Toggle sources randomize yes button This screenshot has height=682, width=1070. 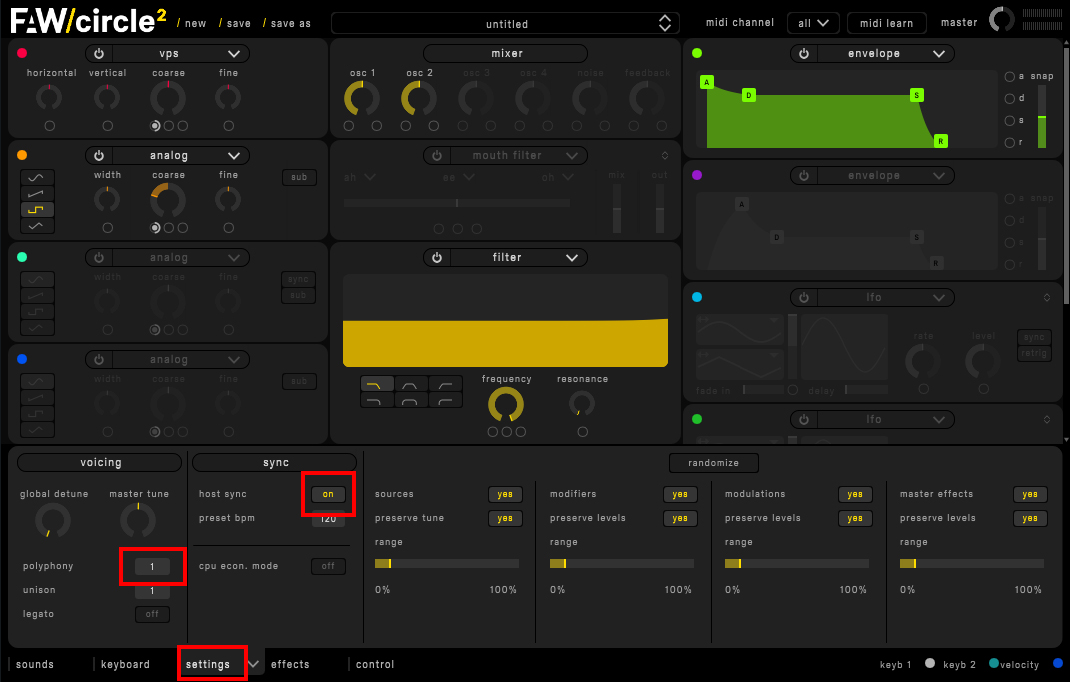tap(505, 494)
